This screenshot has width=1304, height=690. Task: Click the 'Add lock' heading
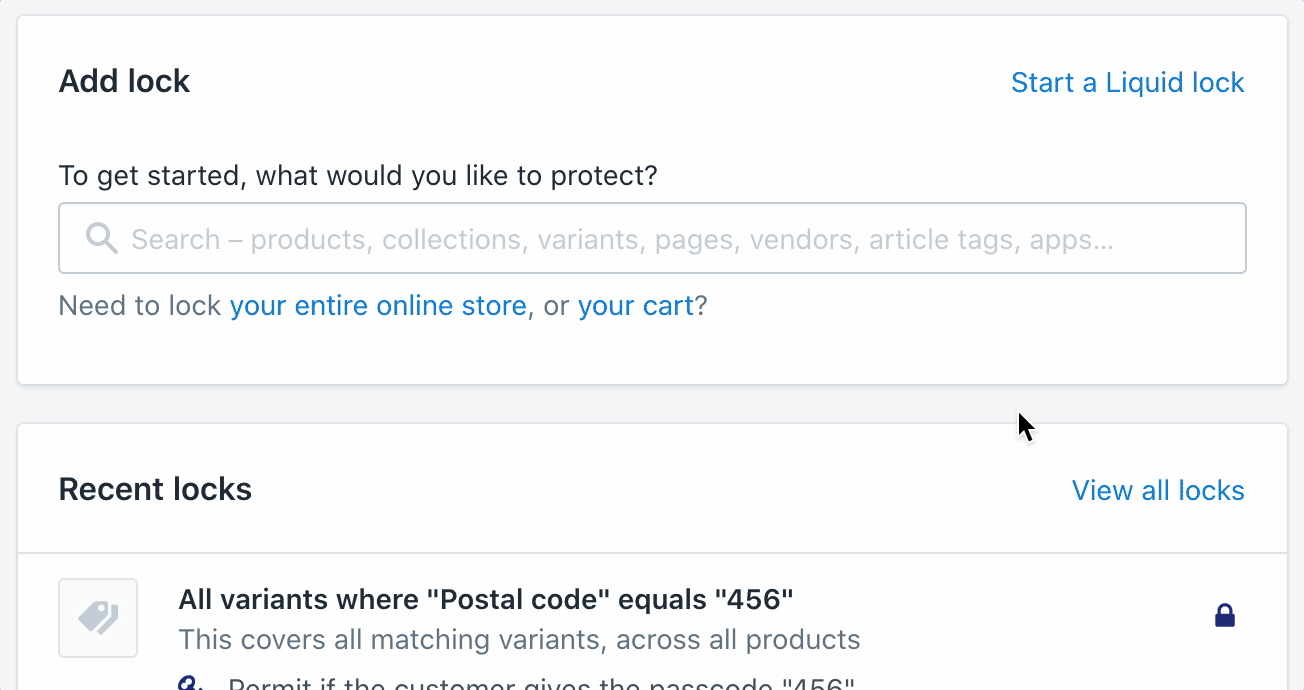pos(124,81)
